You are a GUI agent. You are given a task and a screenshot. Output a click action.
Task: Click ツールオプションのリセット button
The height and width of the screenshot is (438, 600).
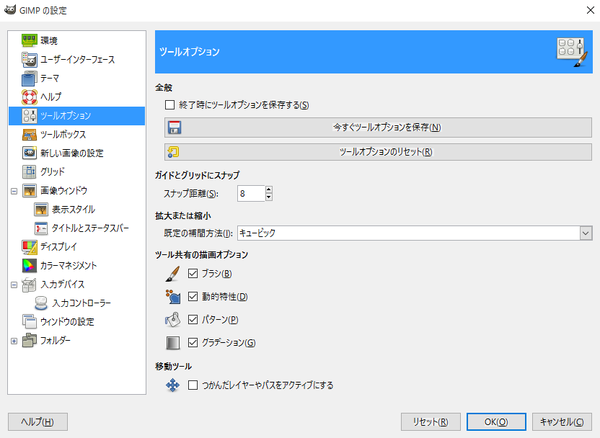pyautogui.click(x=378, y=152)
